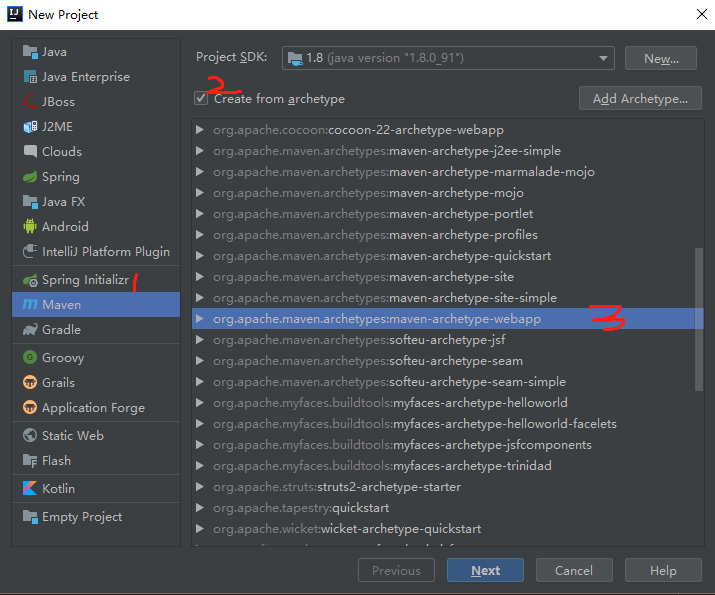Click the Help button
Viewport: 715px width, 595px height.
[x=663, y=570]
